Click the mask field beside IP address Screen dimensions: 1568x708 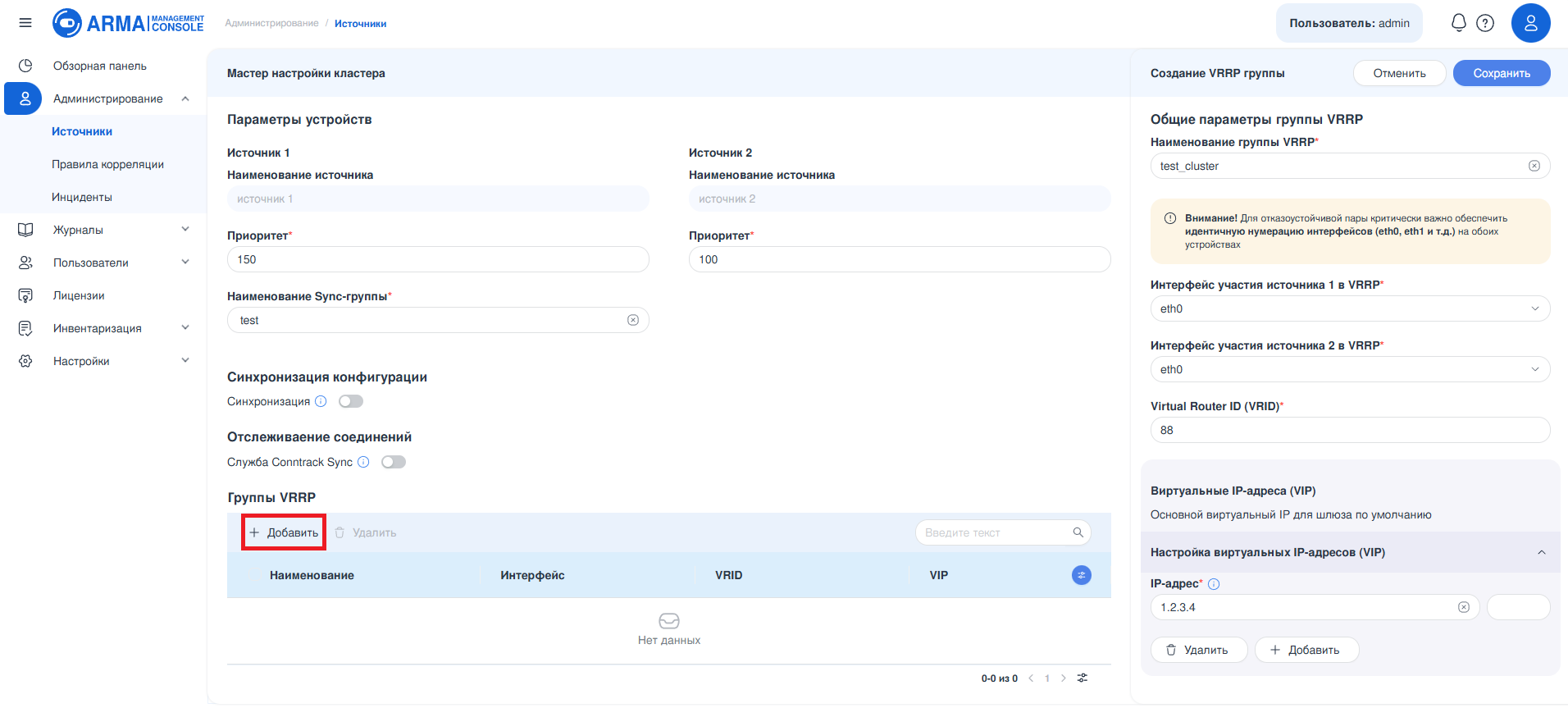1518,607
